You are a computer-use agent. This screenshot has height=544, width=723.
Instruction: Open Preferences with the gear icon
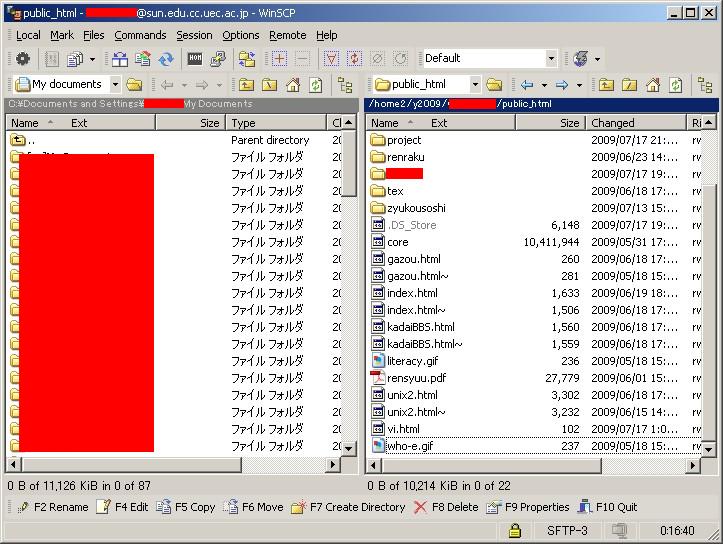tap(23, 59)
